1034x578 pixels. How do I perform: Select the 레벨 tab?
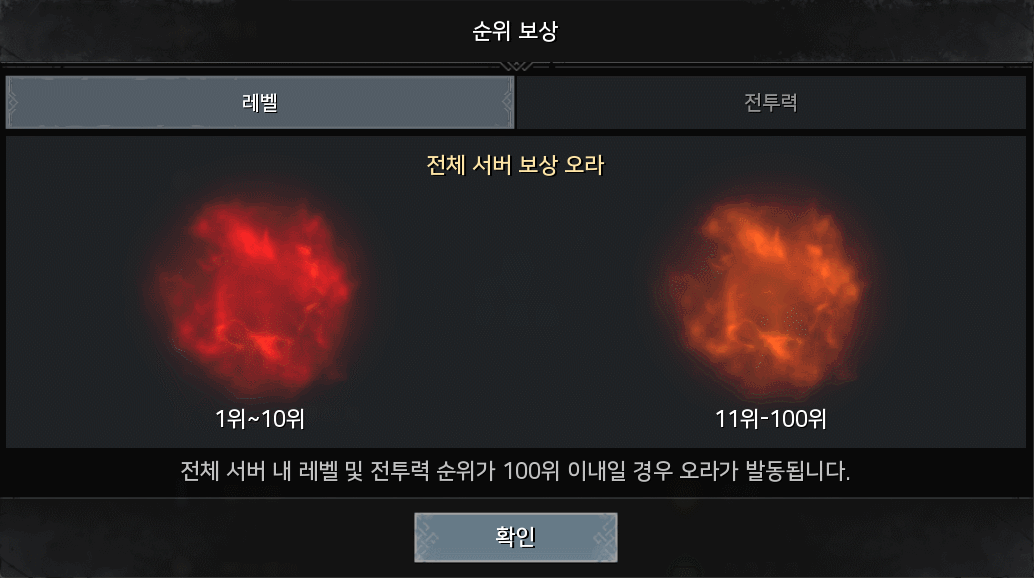[x=260, y=102]
